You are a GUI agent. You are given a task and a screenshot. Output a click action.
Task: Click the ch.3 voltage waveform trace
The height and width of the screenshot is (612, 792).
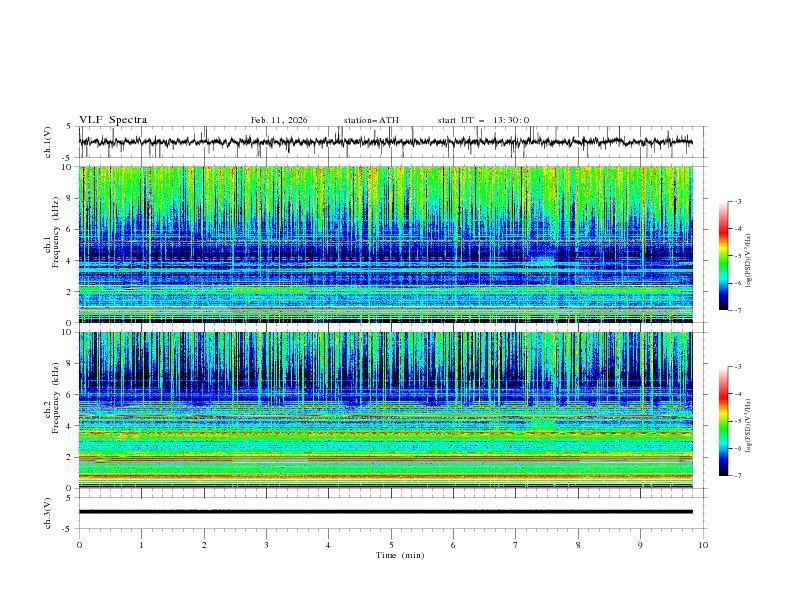pos(385,512)
